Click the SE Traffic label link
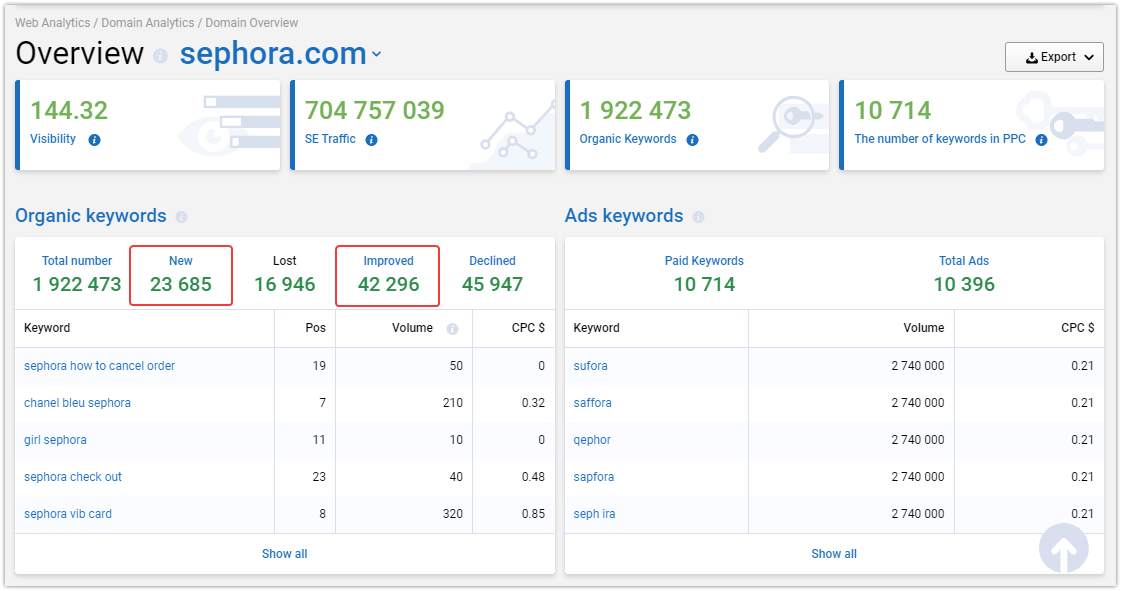The height and width of the screenshot is (591, 1121). tap(330, 139)
